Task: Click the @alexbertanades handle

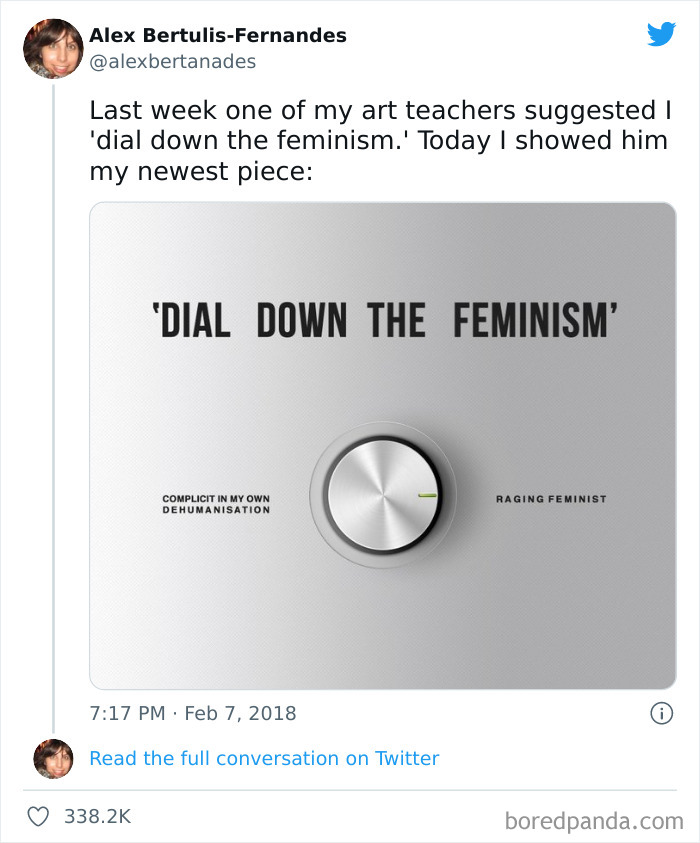Action: [172, 61]
